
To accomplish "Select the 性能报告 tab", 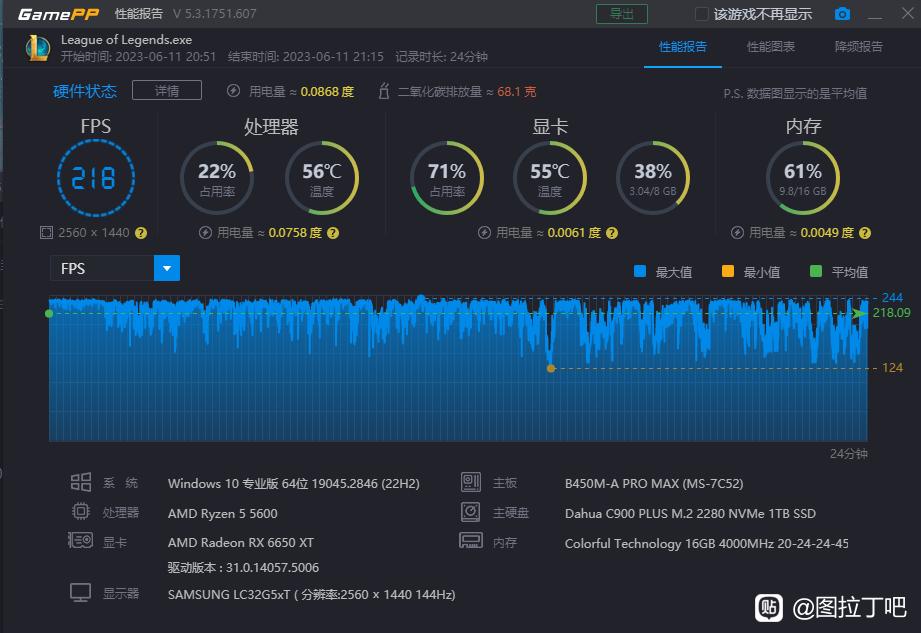I will pos(683,47).
